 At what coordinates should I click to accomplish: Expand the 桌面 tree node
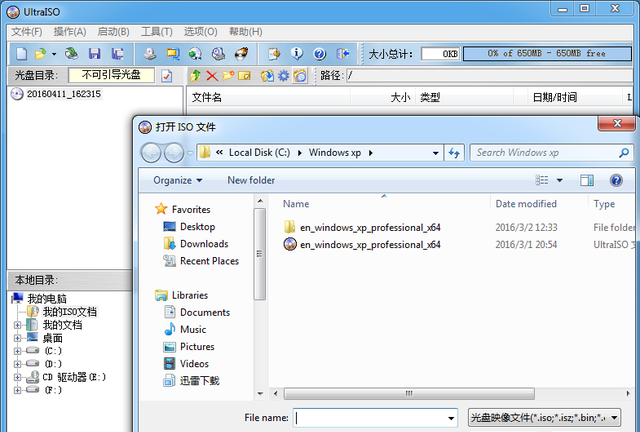(17, 338)
